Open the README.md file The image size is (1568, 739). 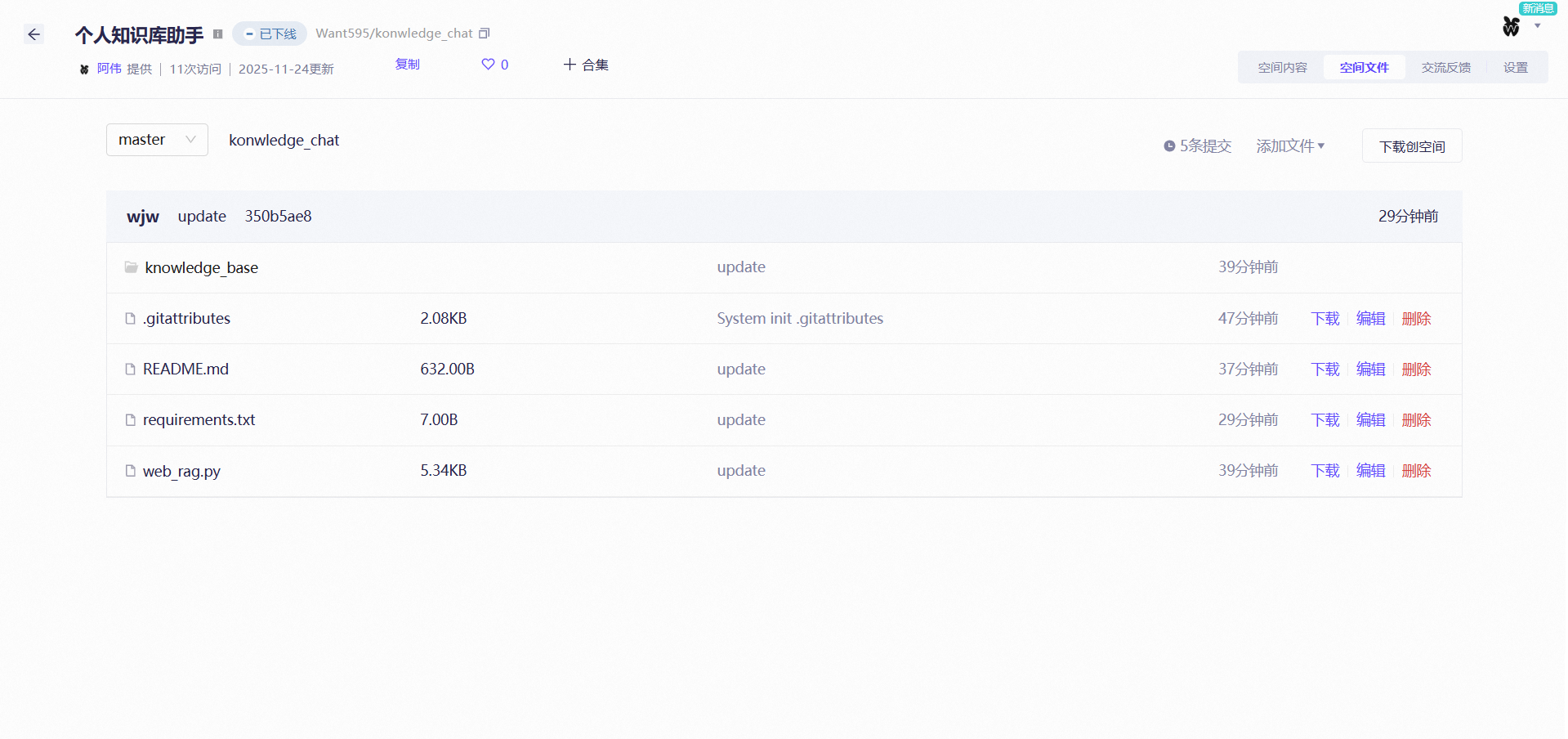[x=185, y=369]
